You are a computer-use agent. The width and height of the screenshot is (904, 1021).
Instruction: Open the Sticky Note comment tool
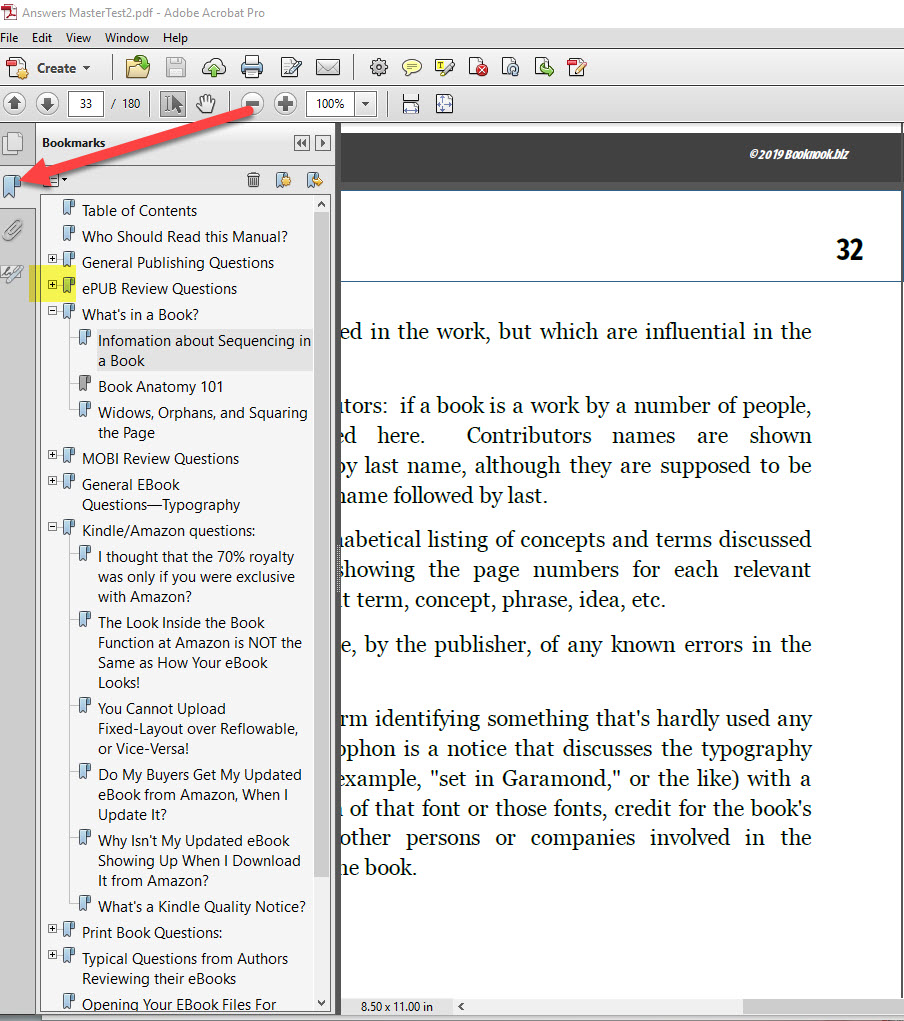point(411,67)
